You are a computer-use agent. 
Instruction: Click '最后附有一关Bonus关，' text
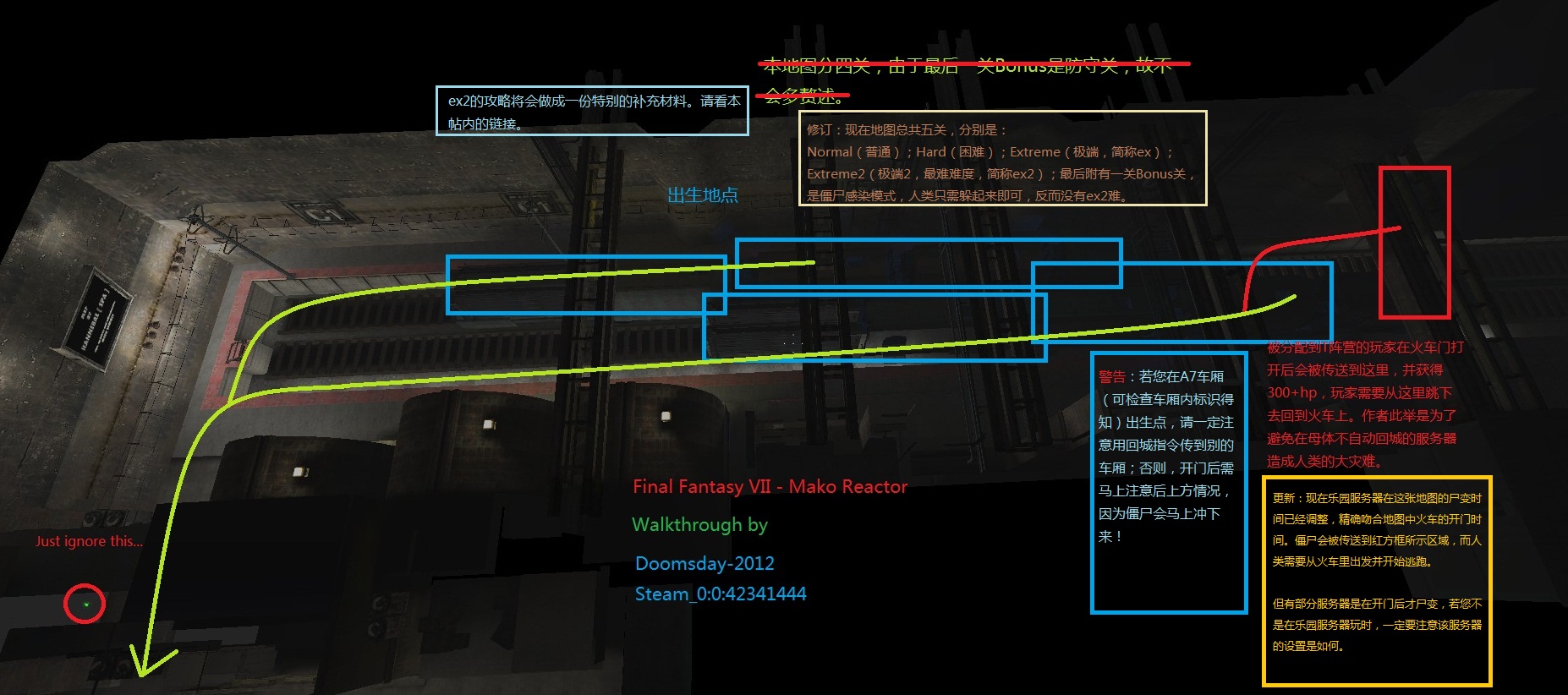click(x=1128, y=173)
